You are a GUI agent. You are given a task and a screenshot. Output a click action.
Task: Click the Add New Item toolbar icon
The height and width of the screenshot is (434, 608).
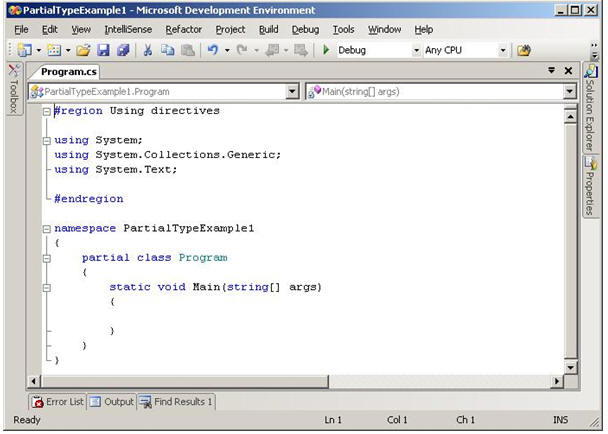point(54,50)
